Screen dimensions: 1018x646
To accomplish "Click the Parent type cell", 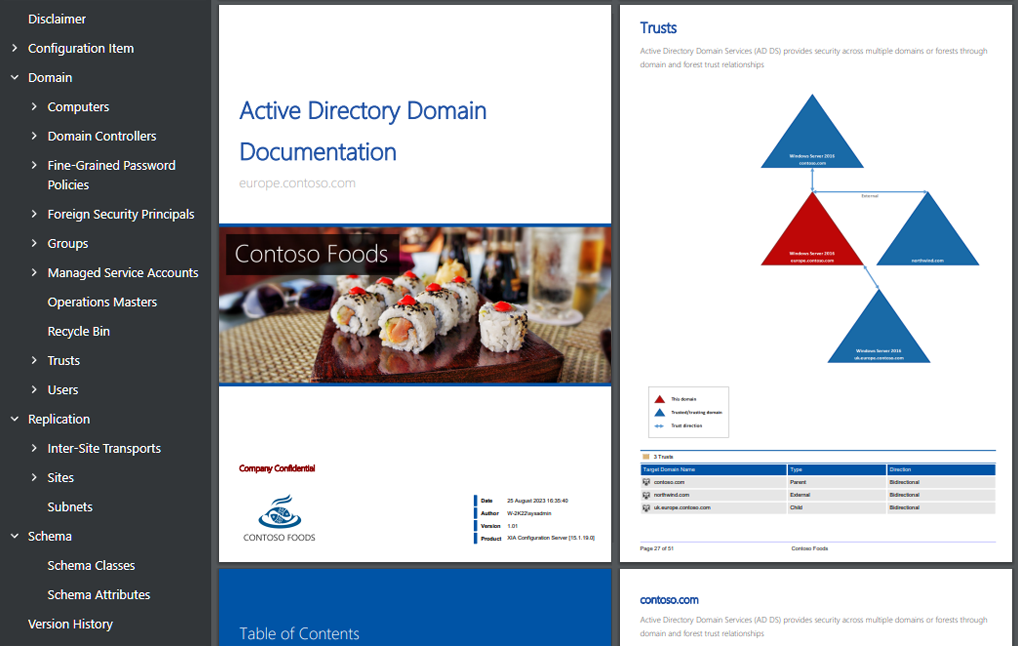I will [837, 482].
